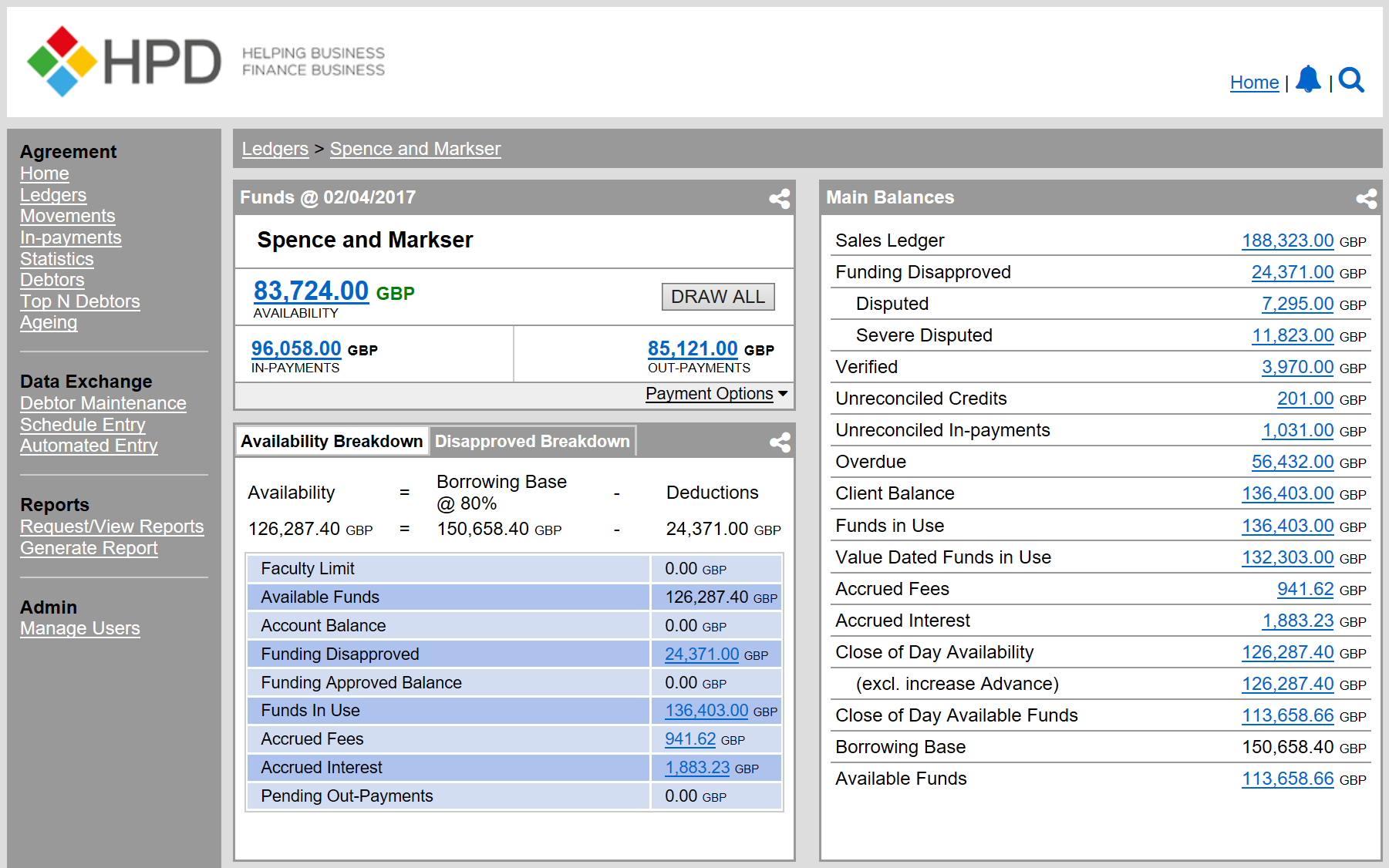Open excl. increase Advance amount
This screenshot has width=1389, height=868.
click(x=1288, y=684)
